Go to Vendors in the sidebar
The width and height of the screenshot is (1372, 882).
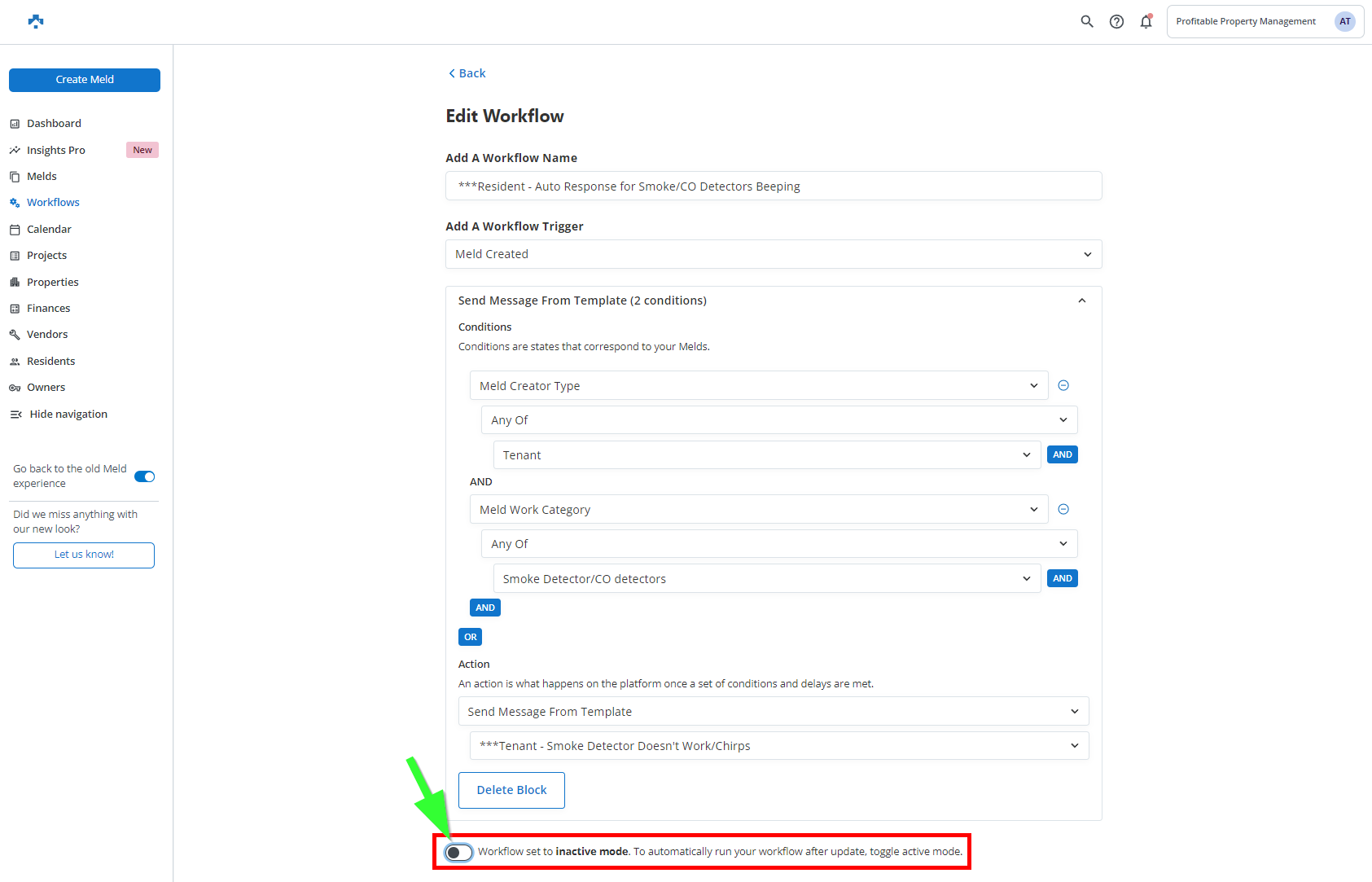[x=47, y=335]
